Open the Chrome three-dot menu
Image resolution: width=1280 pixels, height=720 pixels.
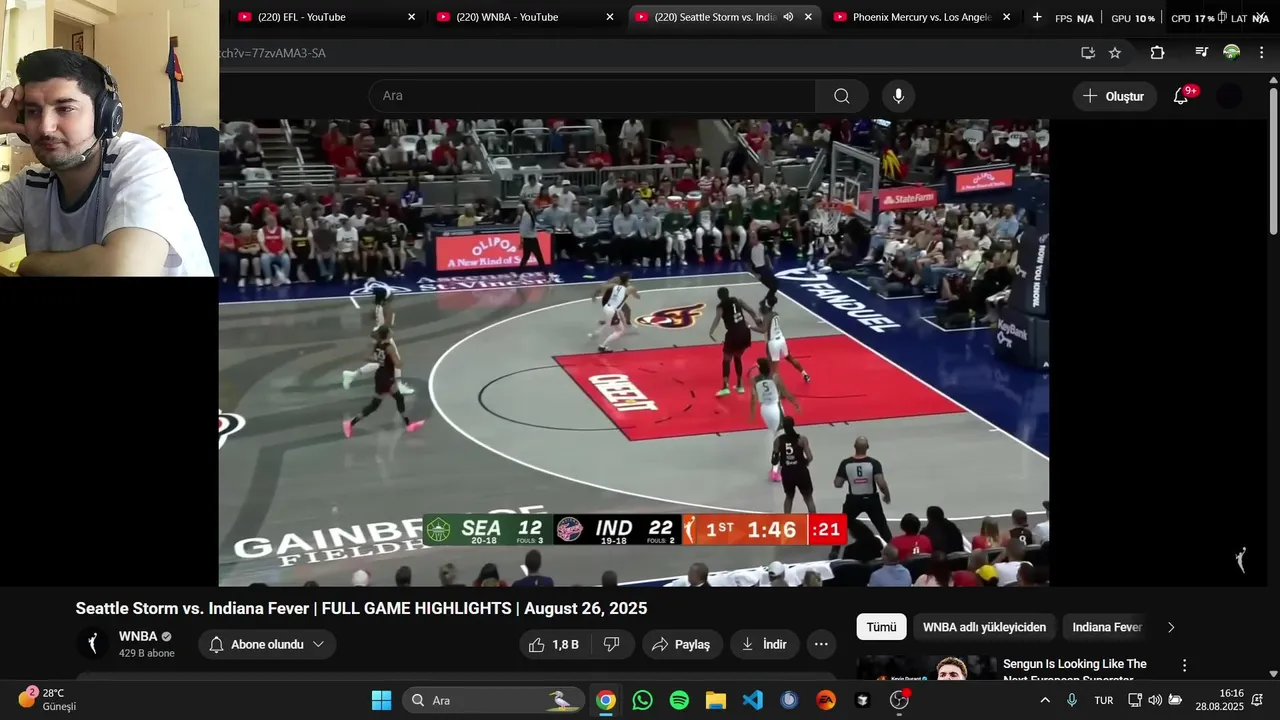1261,53
